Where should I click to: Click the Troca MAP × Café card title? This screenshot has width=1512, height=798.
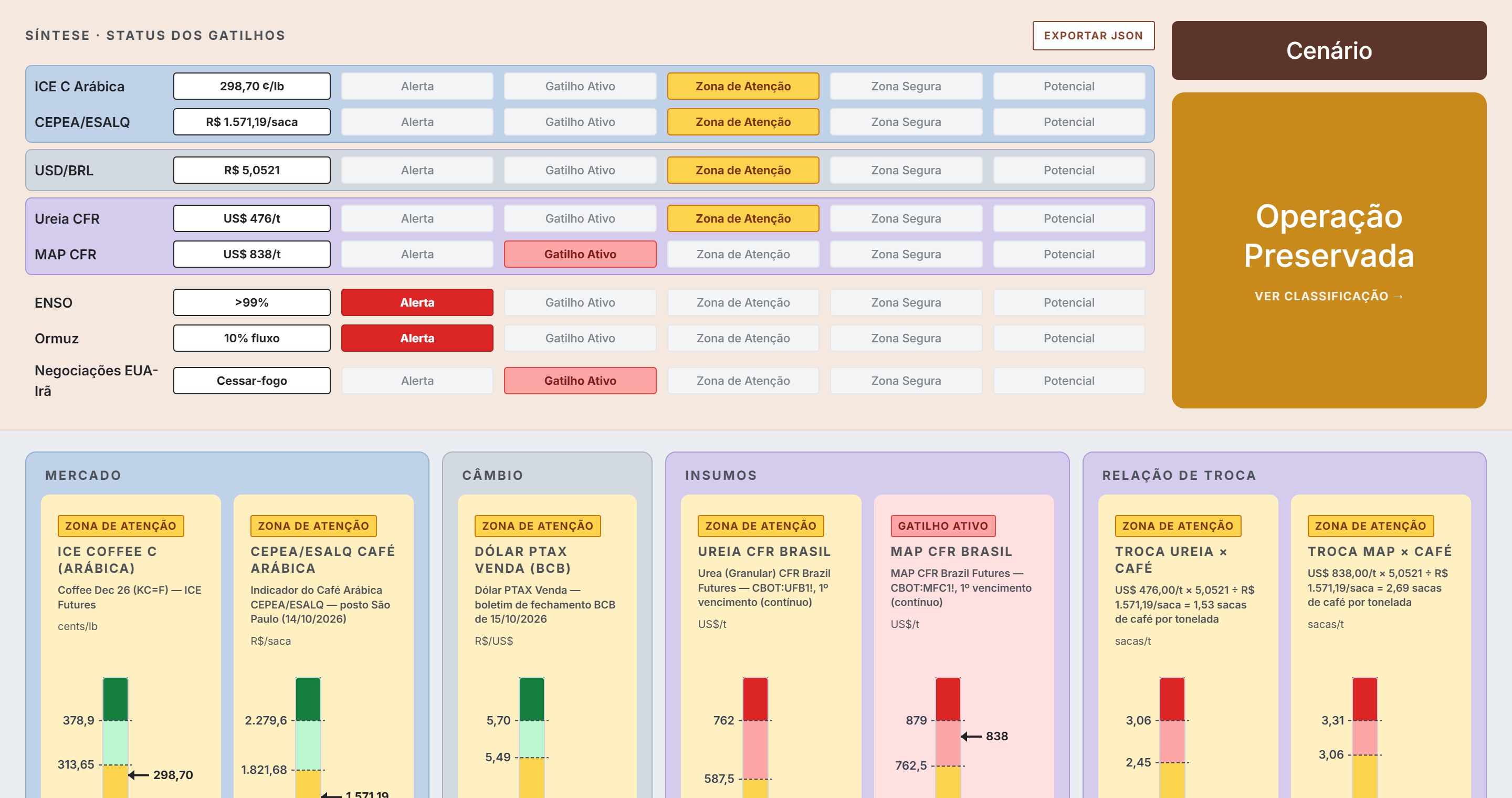pos(1379,552)
